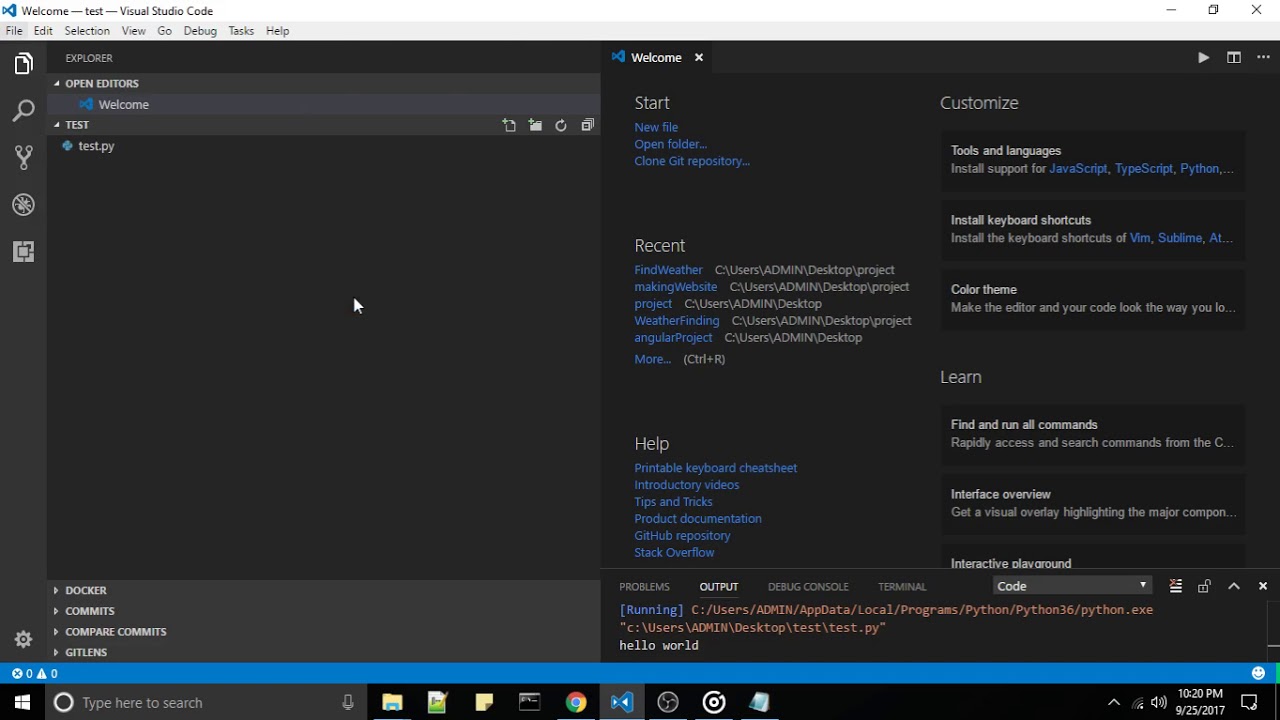Screen dimensions: 1280x720
Task: Open the Windows action center
Action: click(1249, 702)
